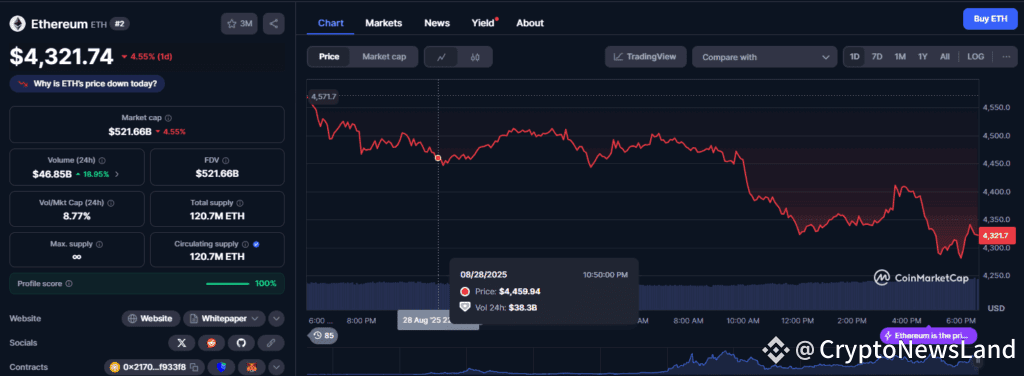Image resolution: width=1024 pixels, height=376 pixels.
Task: Open the Compare with dropdown
Action: (765, 57)
